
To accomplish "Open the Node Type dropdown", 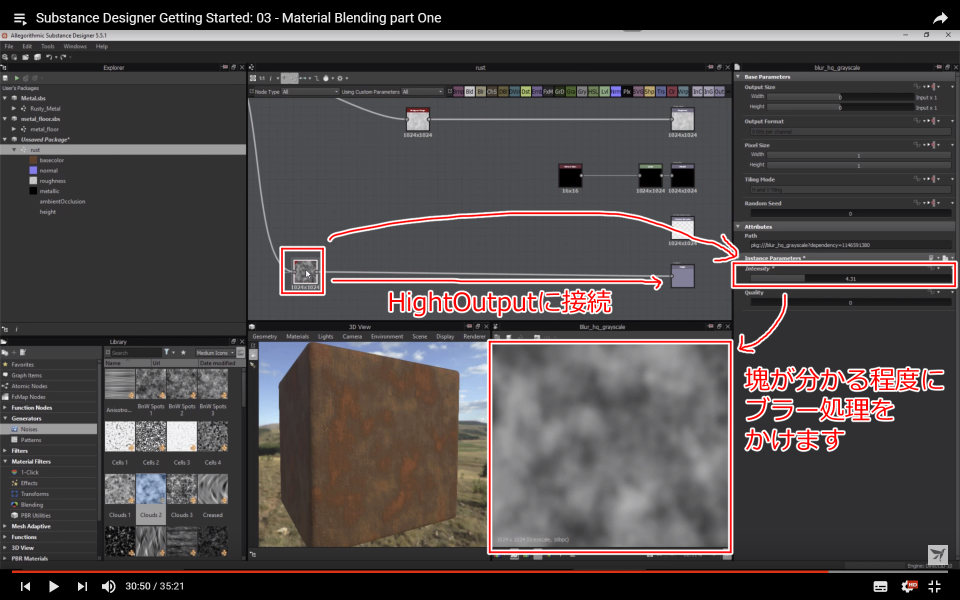I will [x=310, y=92].
